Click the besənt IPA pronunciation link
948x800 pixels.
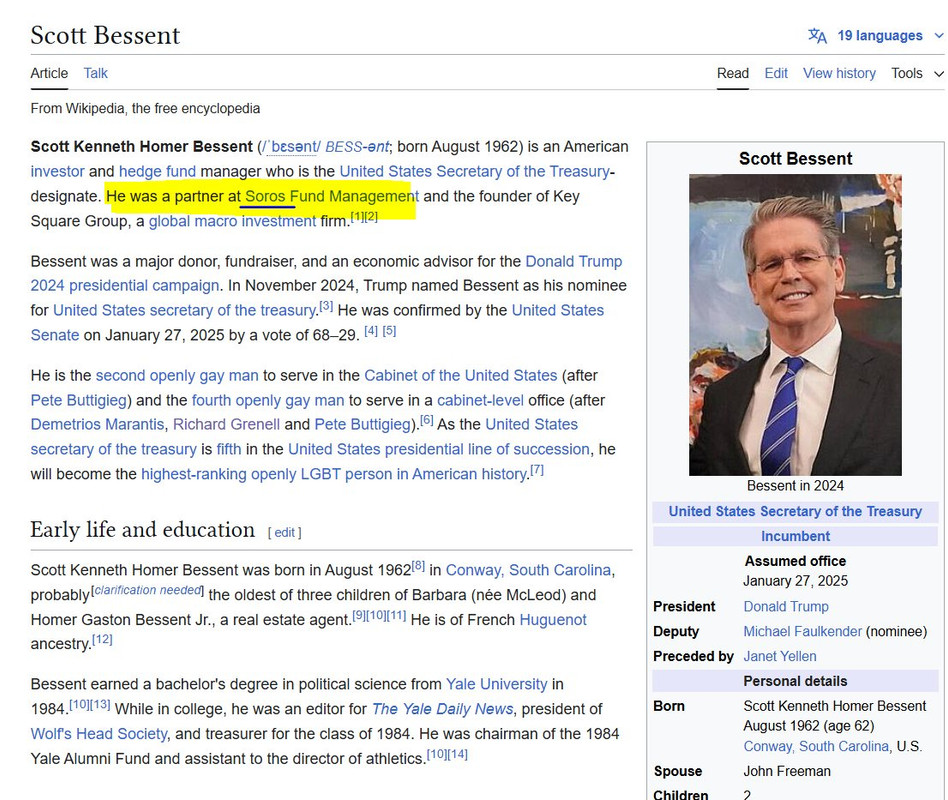pos(293,147)
